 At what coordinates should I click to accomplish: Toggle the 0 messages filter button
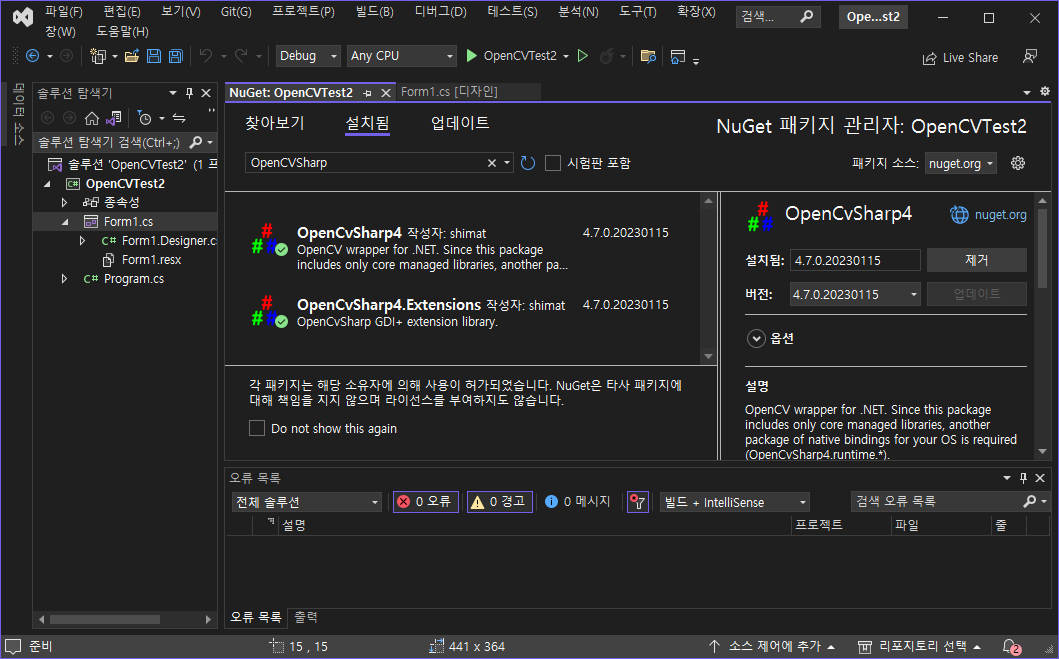577,502
